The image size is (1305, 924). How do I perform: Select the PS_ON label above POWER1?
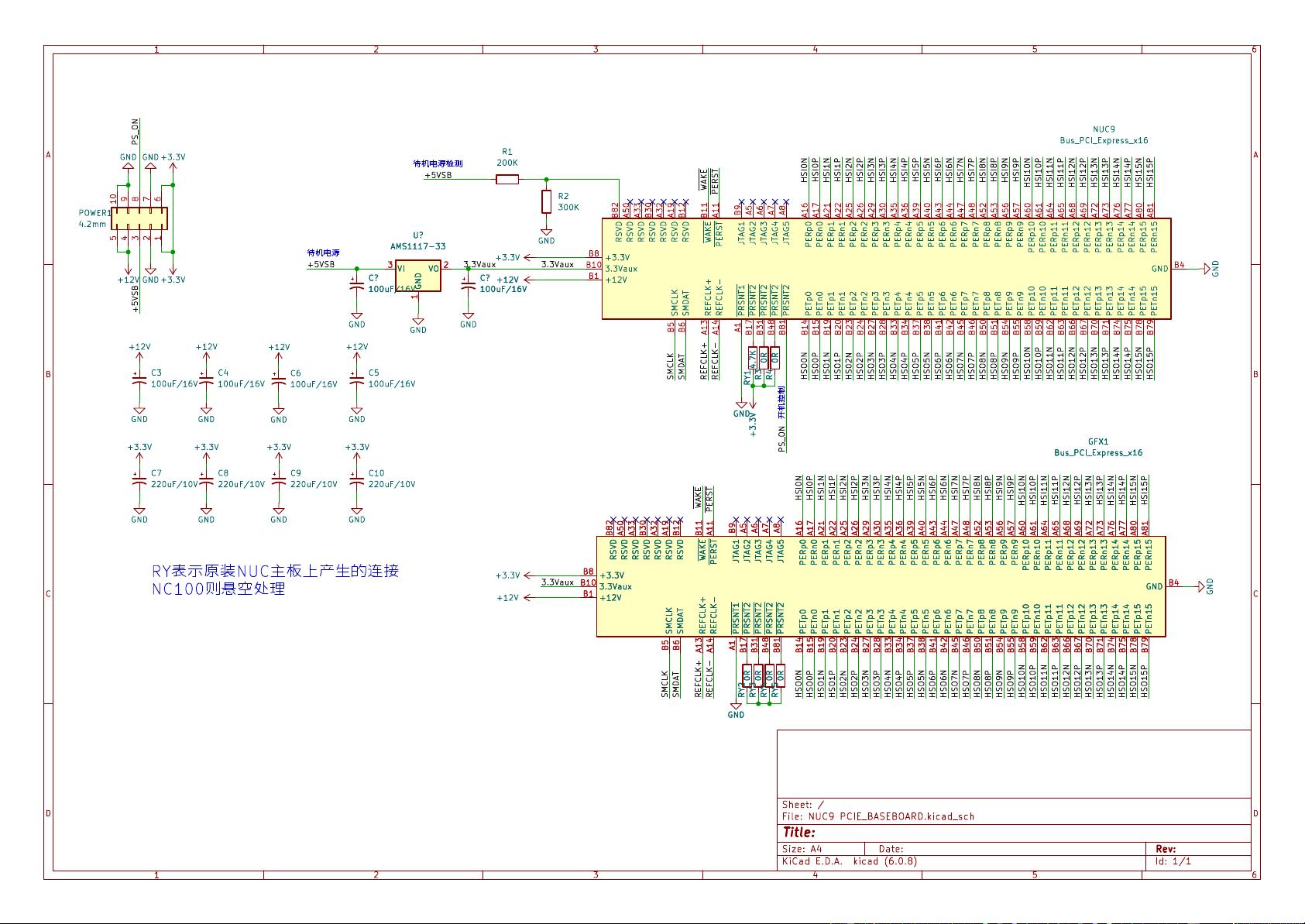coord(135,132)
